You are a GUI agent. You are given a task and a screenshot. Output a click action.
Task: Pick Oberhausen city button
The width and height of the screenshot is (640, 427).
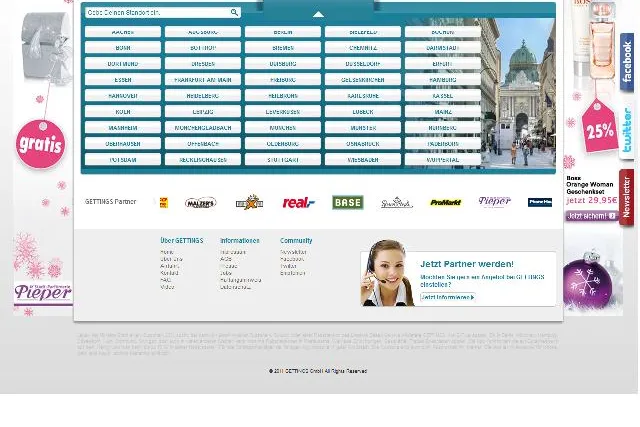(x=123, y=143)
